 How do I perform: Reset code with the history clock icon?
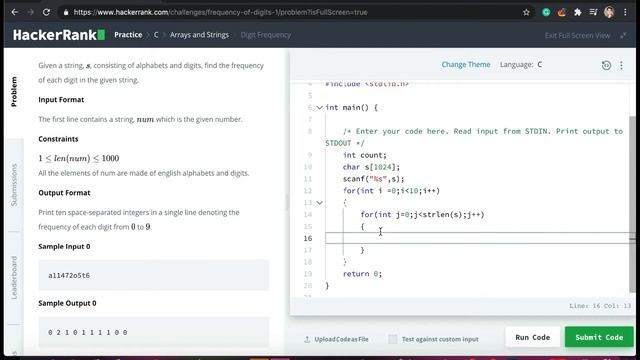[606, 65]
